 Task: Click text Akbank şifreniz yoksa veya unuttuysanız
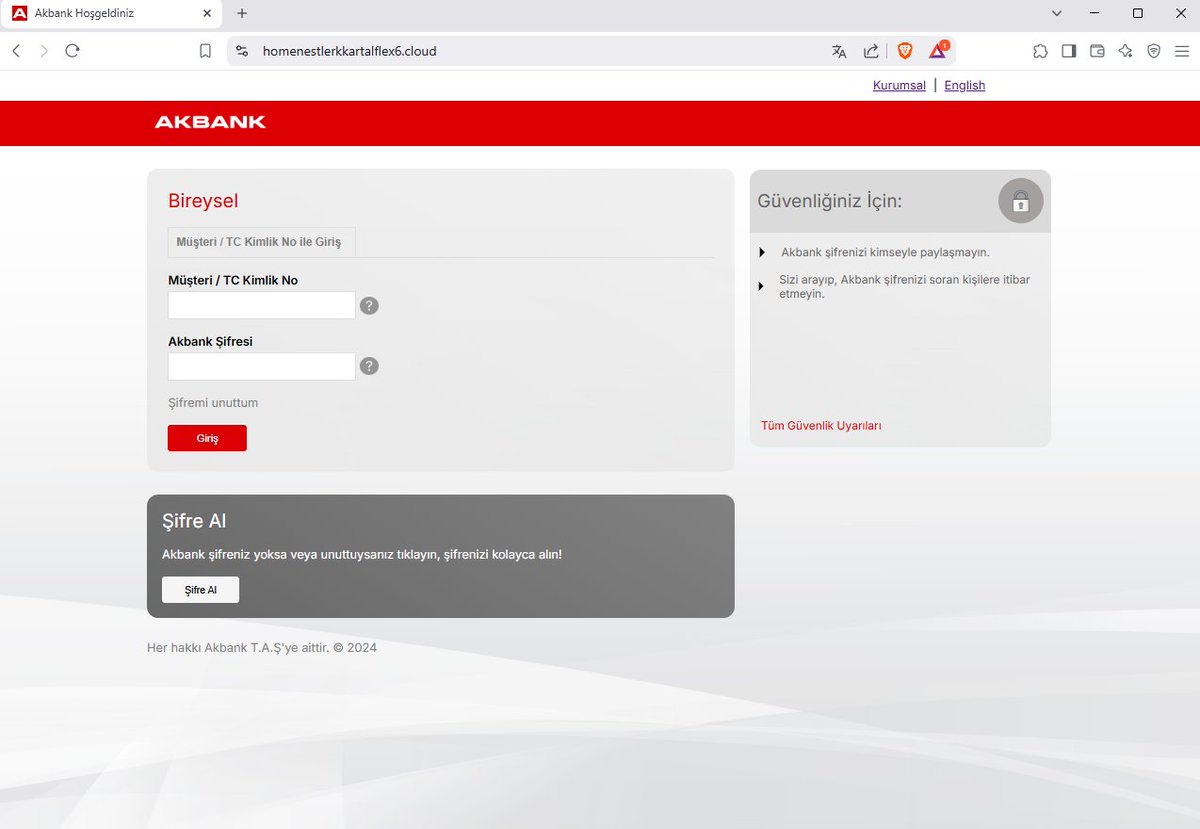[362, 554]
